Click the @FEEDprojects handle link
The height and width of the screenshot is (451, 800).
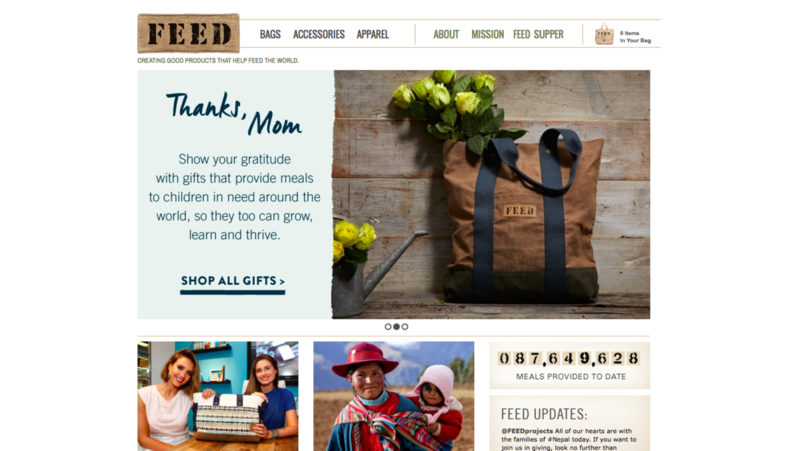click(527, 431)
